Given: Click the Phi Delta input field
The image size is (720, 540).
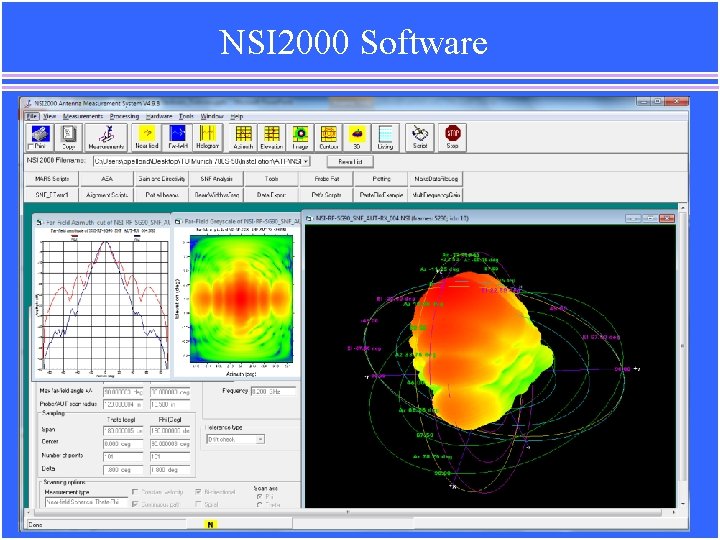Looking at the screenshot, I should tap(170, 470).
